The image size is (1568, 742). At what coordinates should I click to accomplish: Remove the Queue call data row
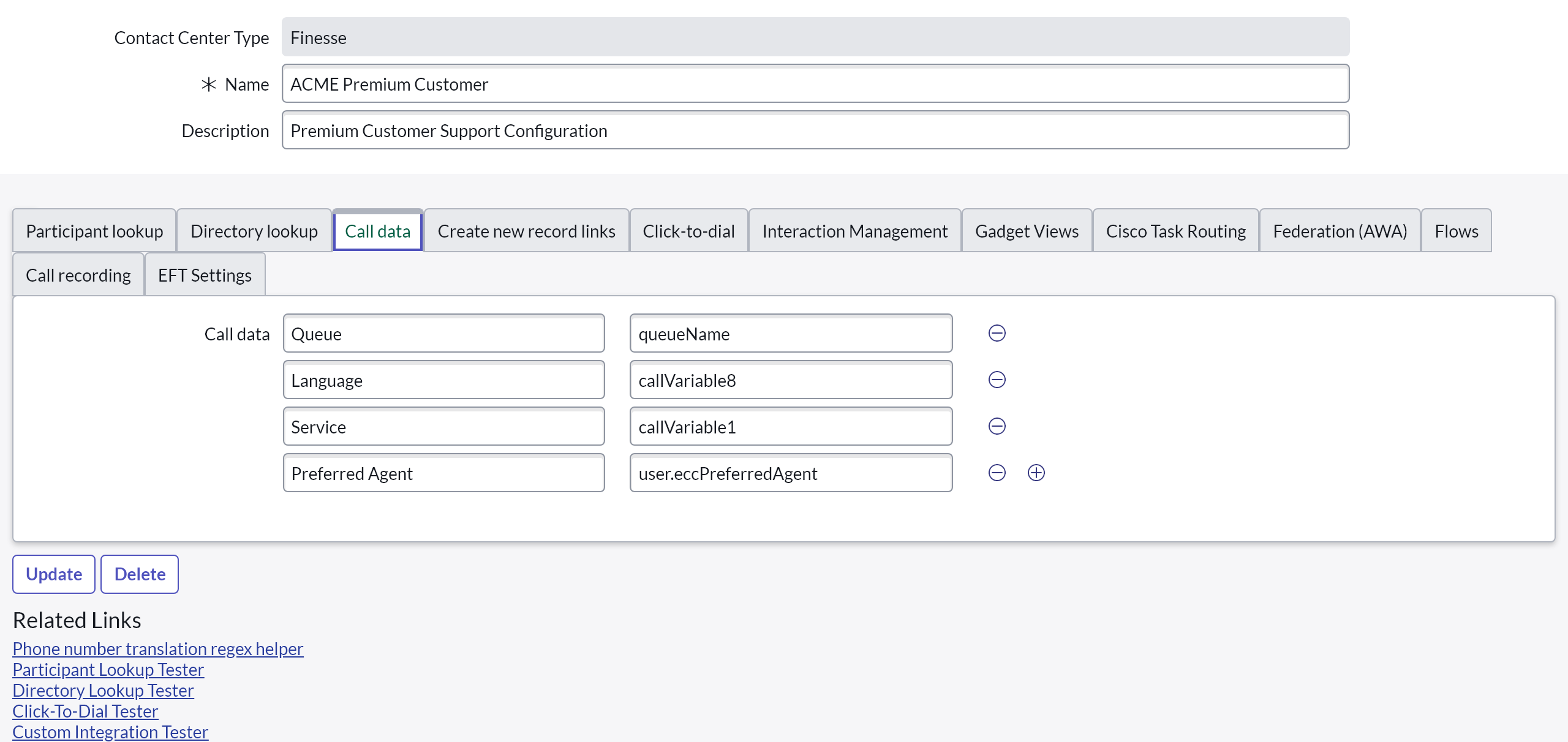pos(997,333)
